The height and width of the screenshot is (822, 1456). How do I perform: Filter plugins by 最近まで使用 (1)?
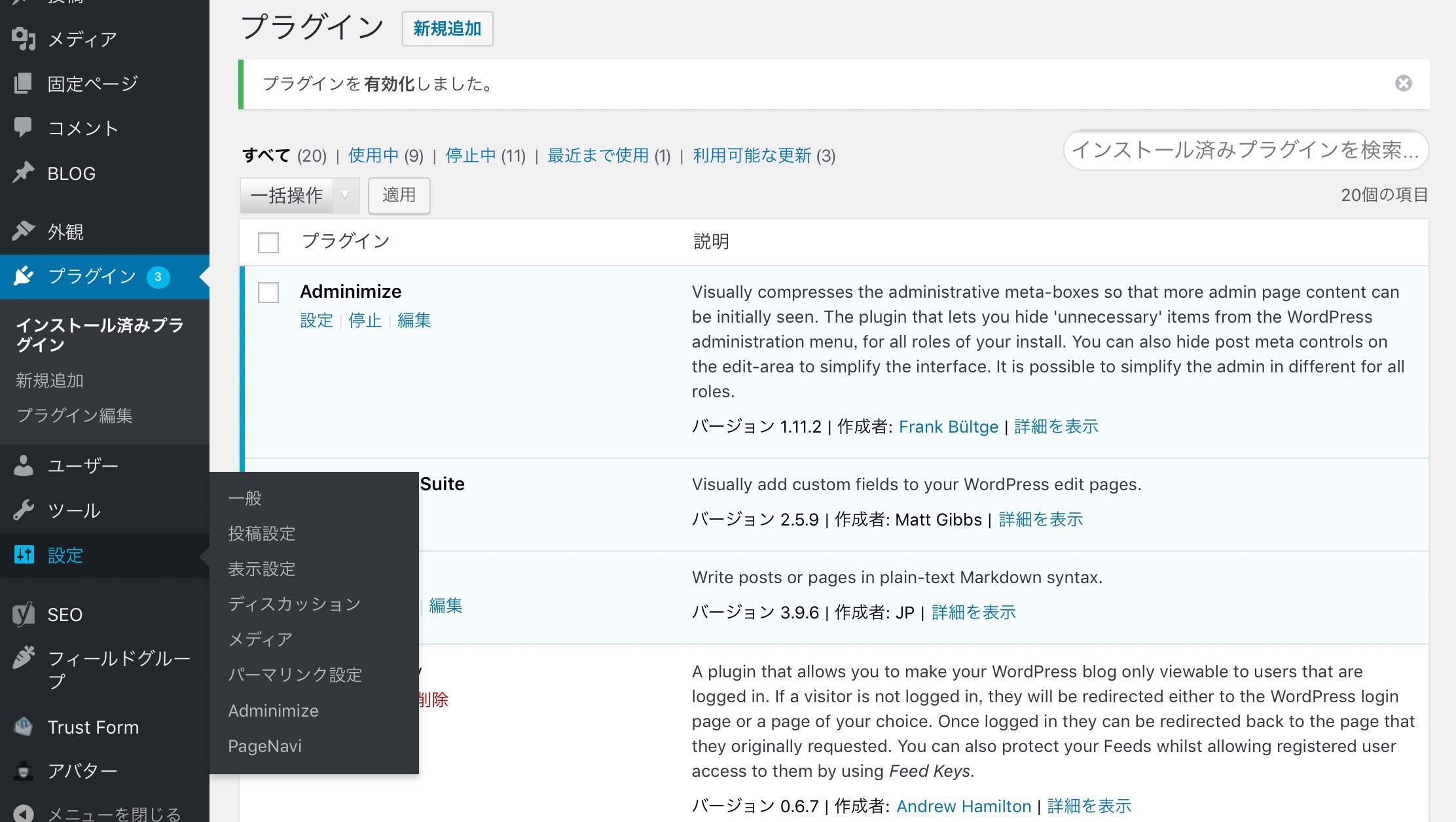tap(609, 156)
